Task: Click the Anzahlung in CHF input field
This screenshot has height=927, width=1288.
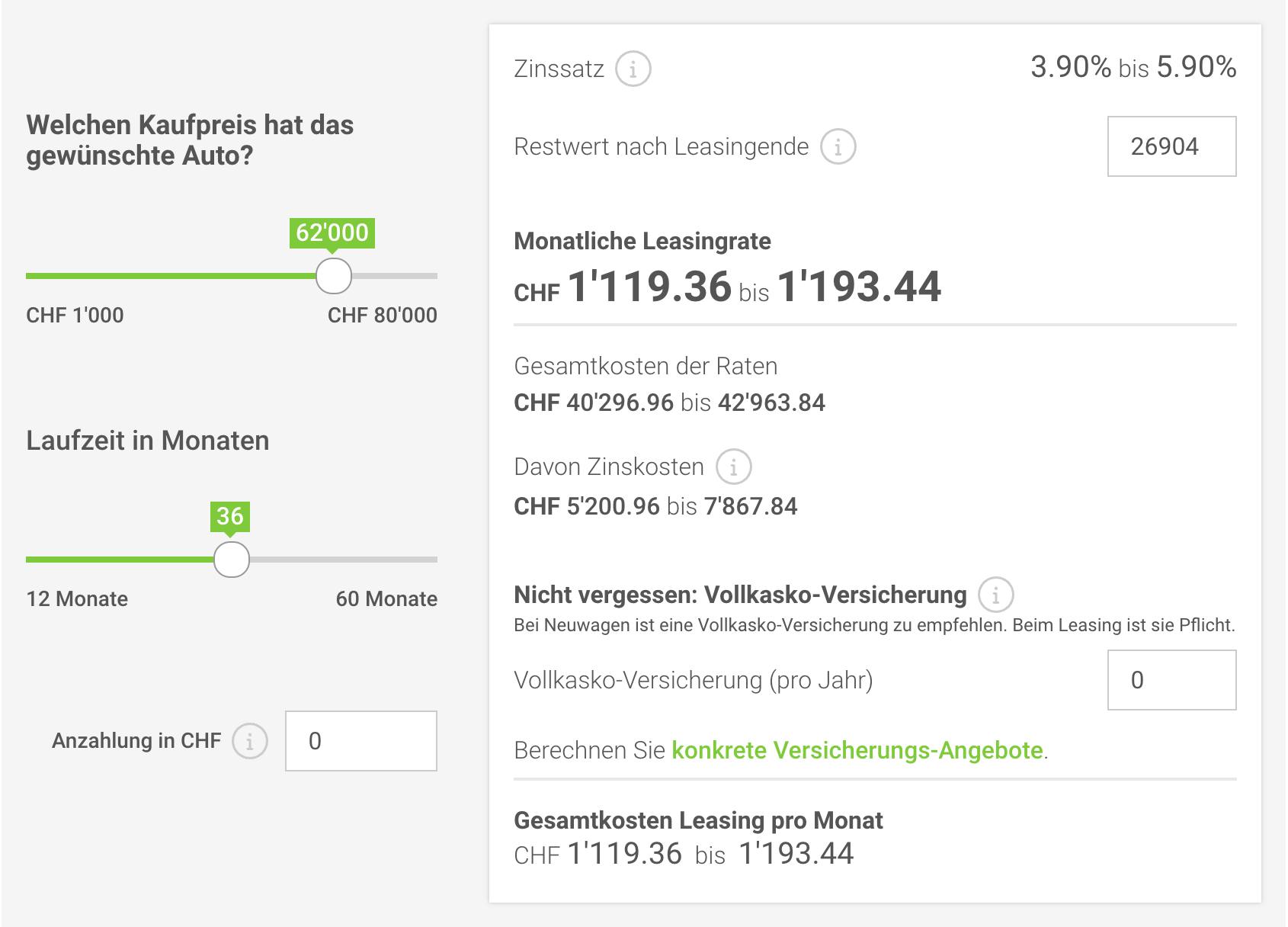Action: [x=360, y=739]
